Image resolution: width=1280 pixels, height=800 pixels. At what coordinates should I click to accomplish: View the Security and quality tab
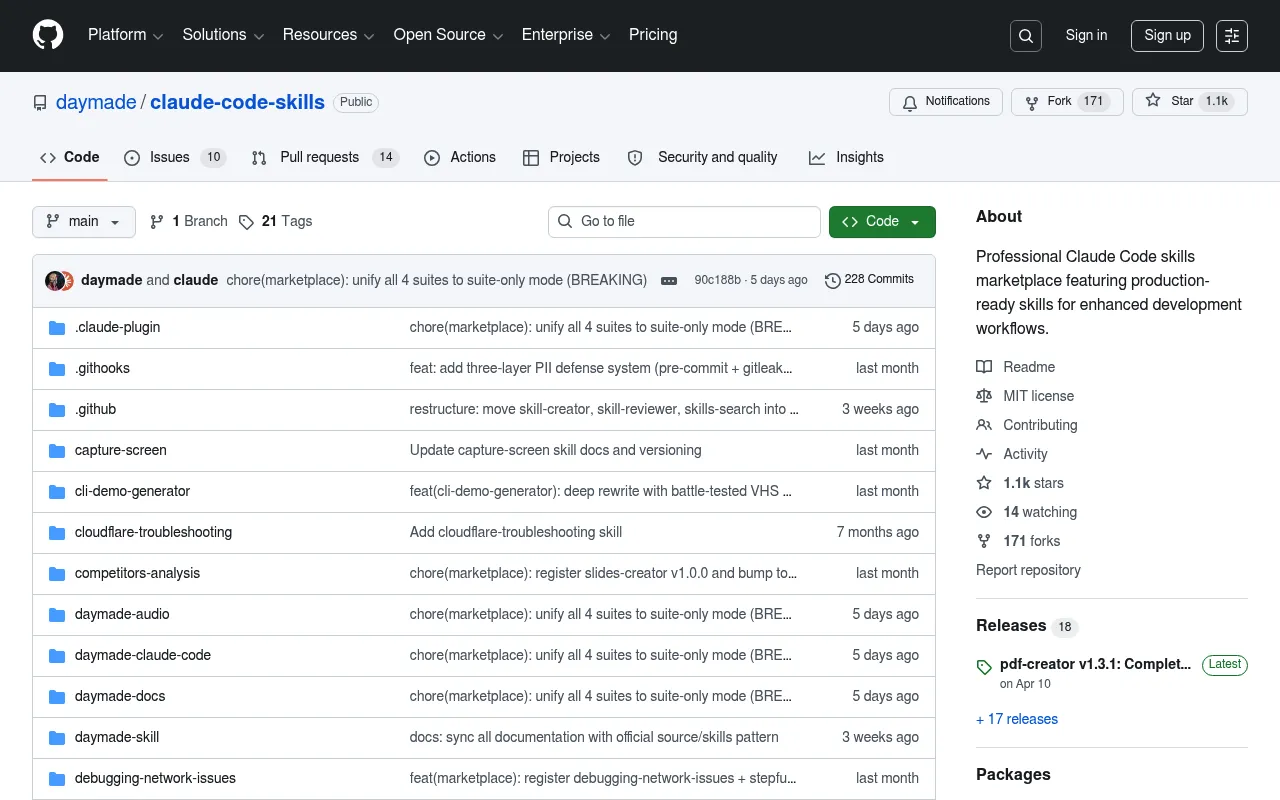(x=703, y=157)
